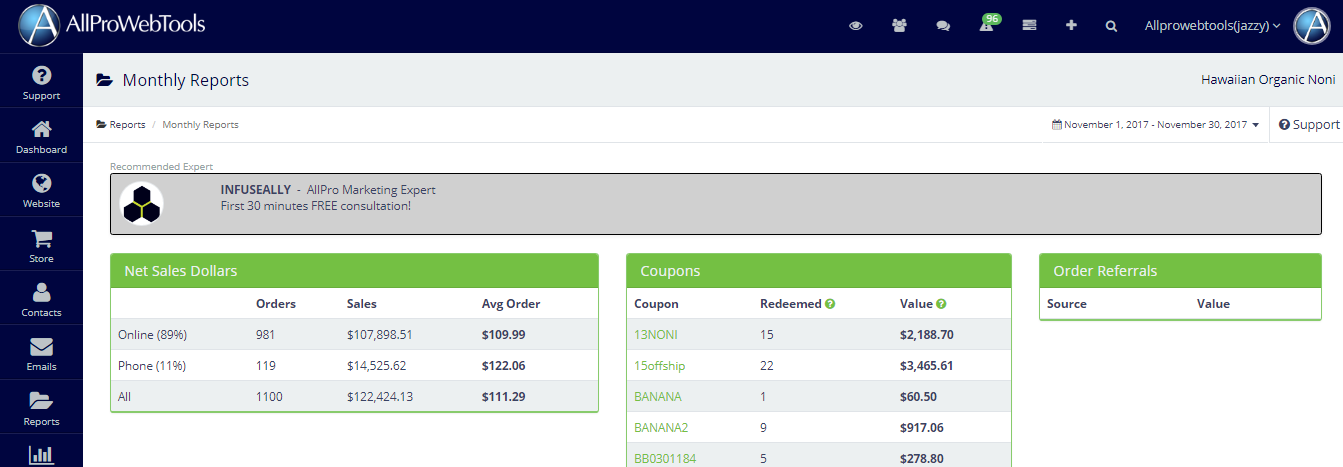This screenshot has height=467, width=1343.
Task: Click the $109.99 average order value
Action: pos(504,335)
